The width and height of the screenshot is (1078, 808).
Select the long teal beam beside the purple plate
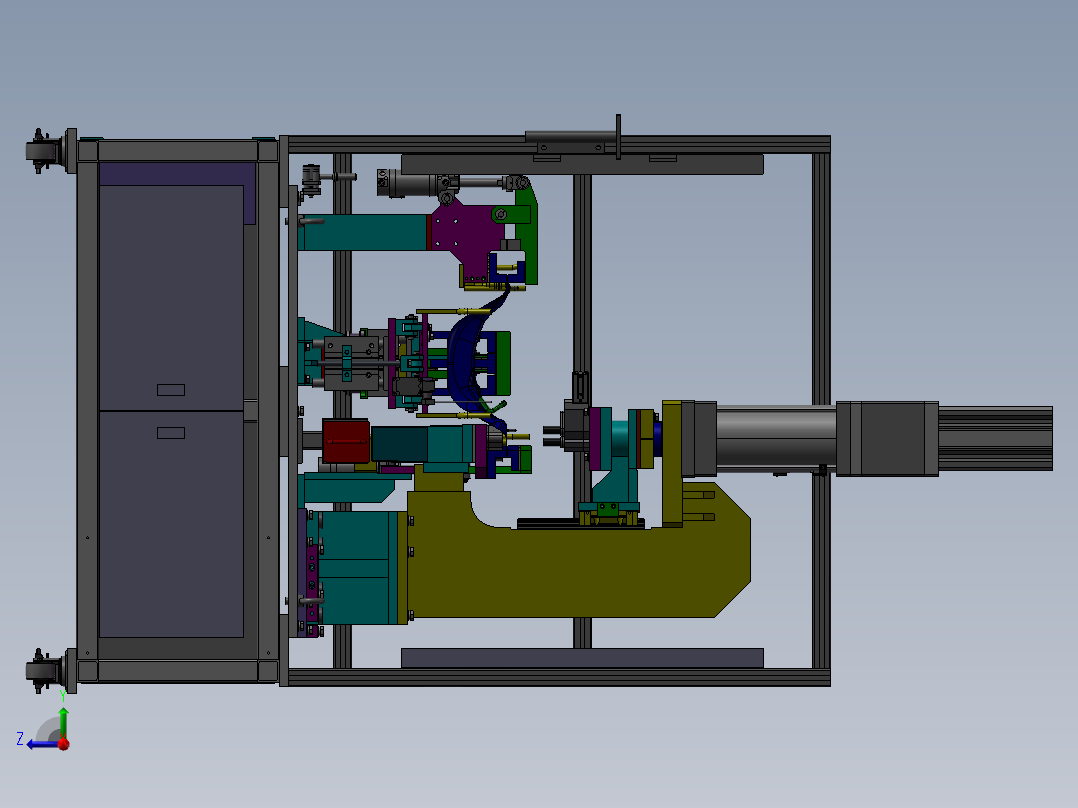click(365, 232)
